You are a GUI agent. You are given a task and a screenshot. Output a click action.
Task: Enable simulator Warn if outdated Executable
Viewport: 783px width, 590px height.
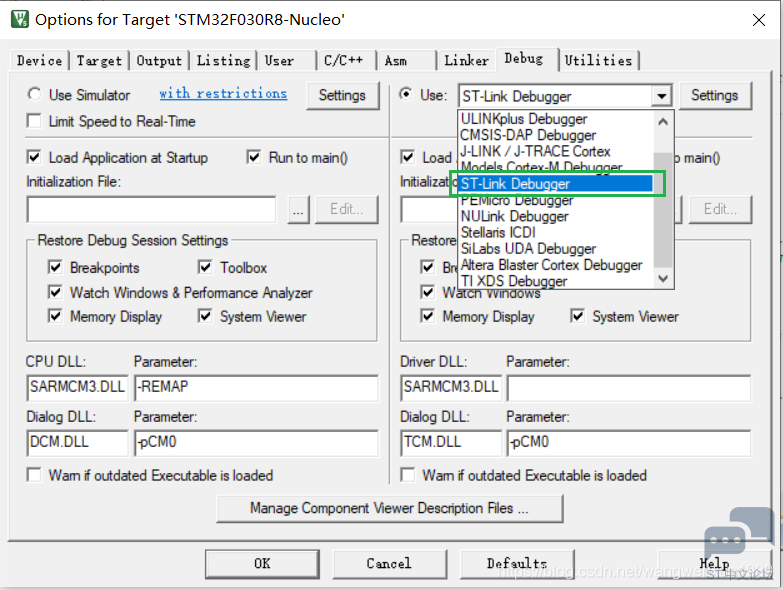[x=34, y=475]
